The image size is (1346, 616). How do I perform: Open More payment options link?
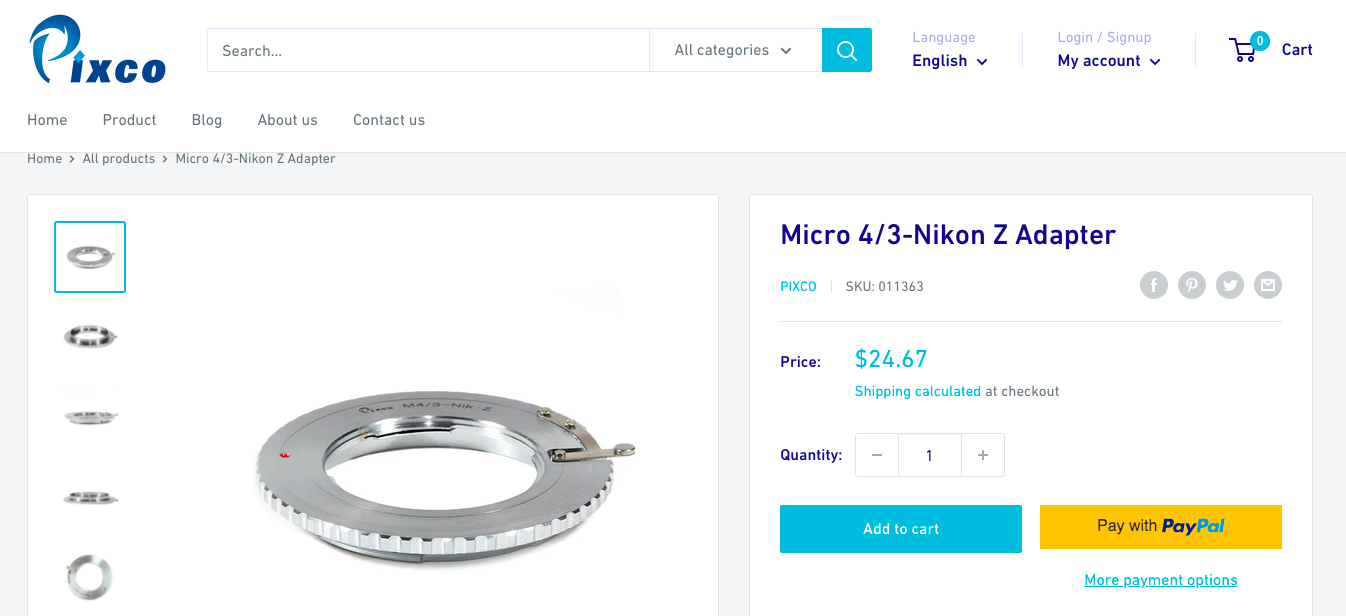click(x=1161, y=580)
